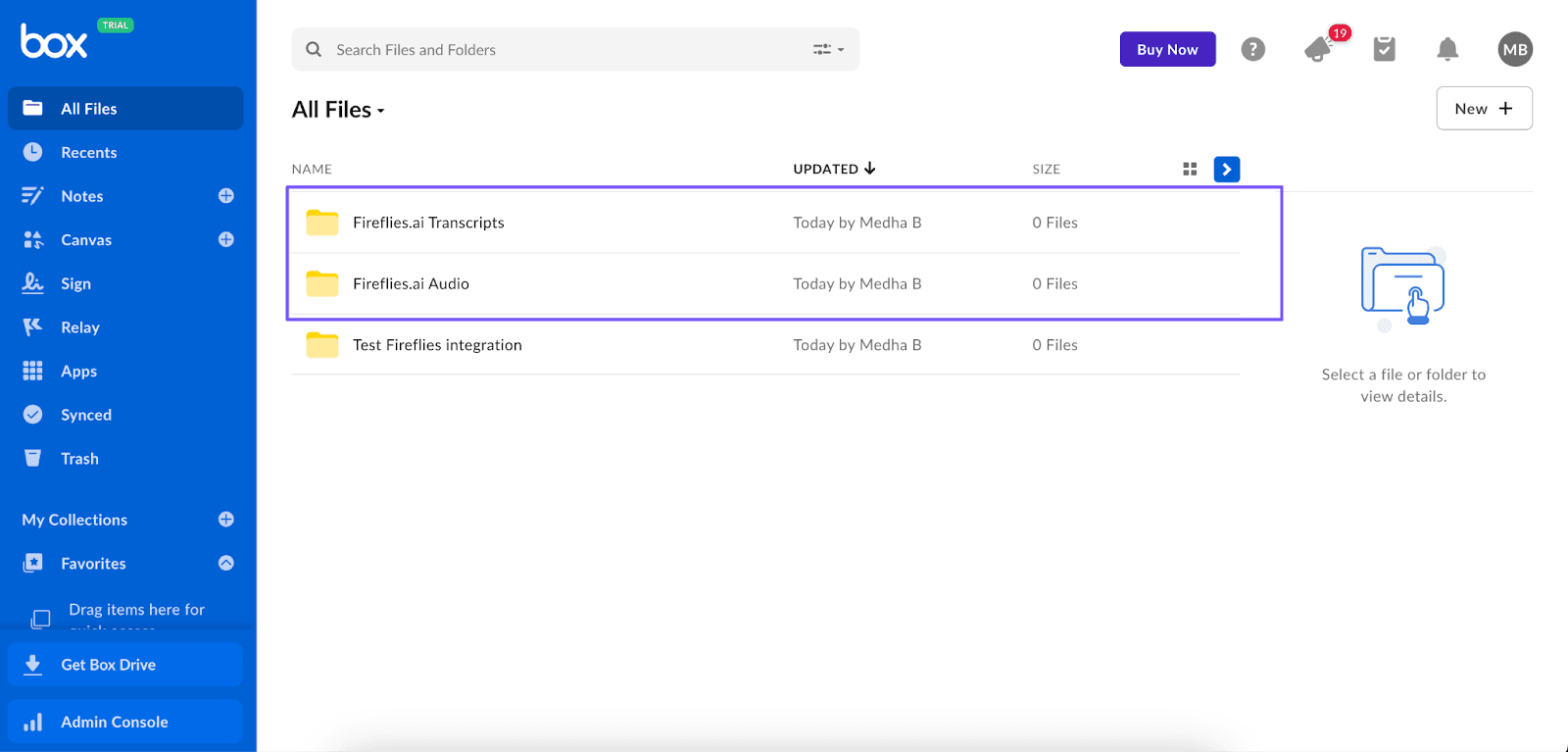The height and width of the screenshot is (752, 1568).
Task: Switch to grid view icon
Action: pos(1190,169)
